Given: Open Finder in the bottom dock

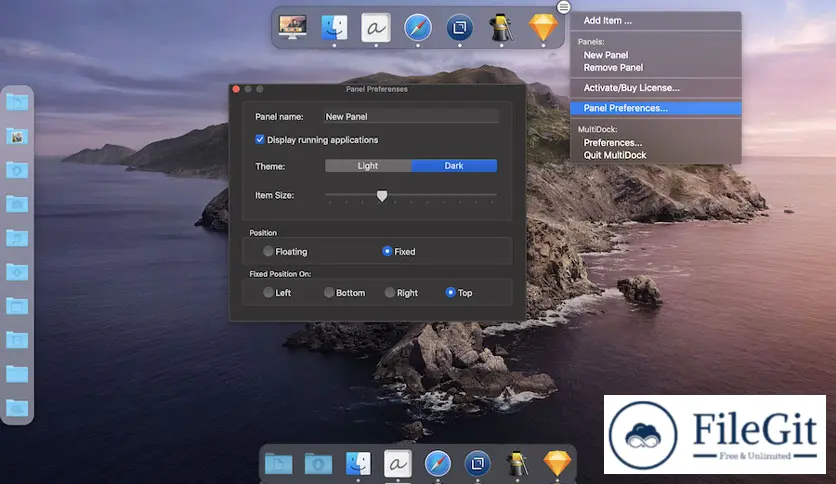Looking at the screenshot, I should tap(358, 463).
